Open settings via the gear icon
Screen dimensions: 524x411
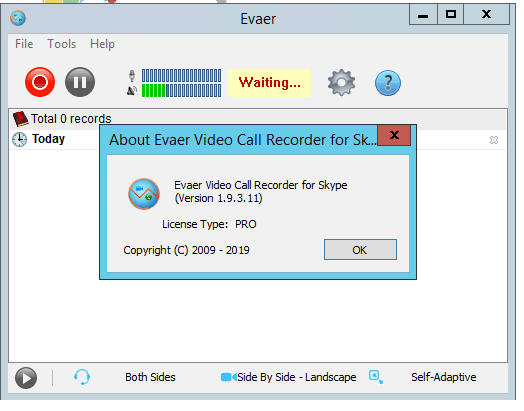(x=342, y=83)
